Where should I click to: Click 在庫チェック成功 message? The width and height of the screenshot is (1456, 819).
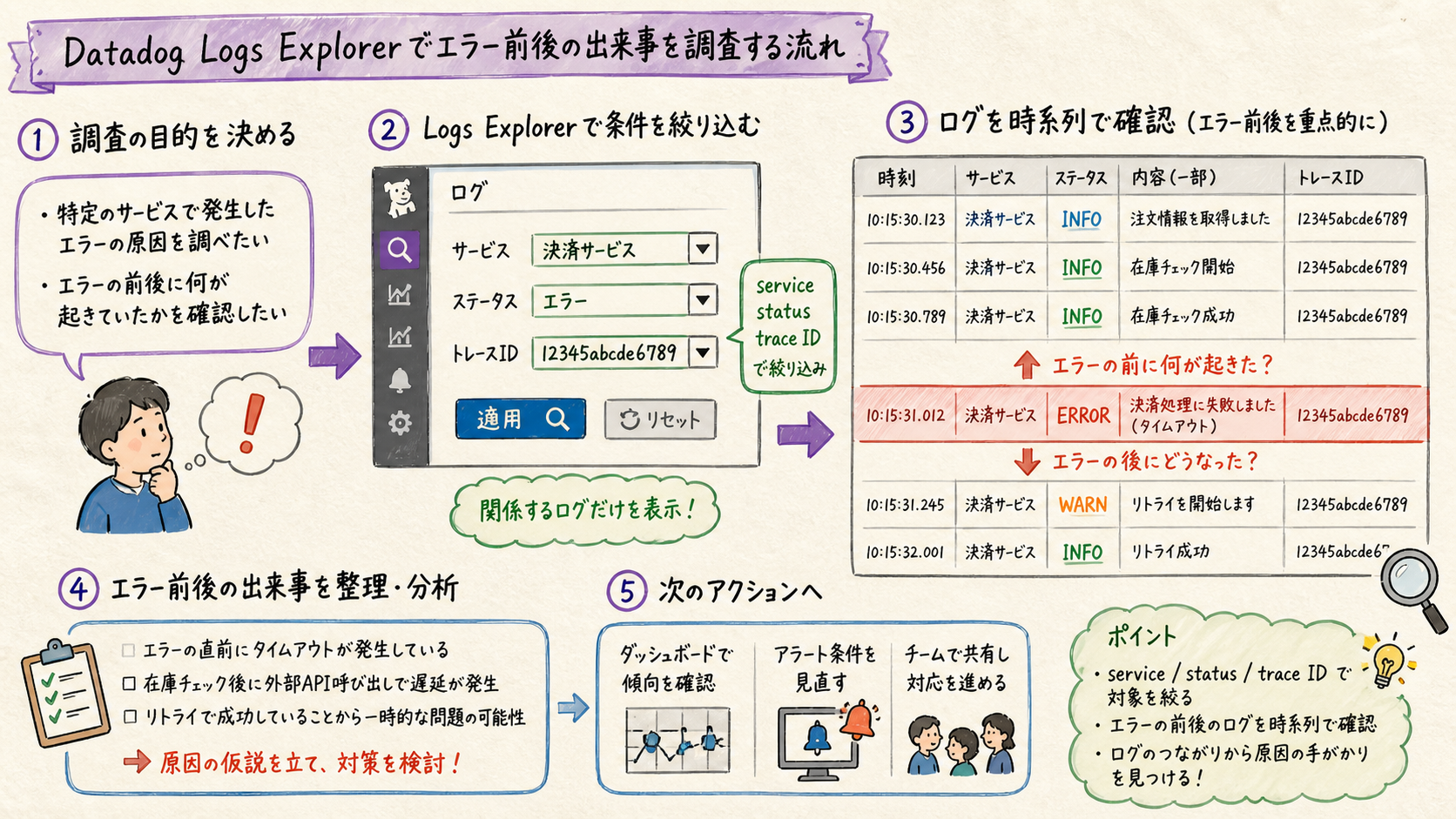click(1182, 316)
